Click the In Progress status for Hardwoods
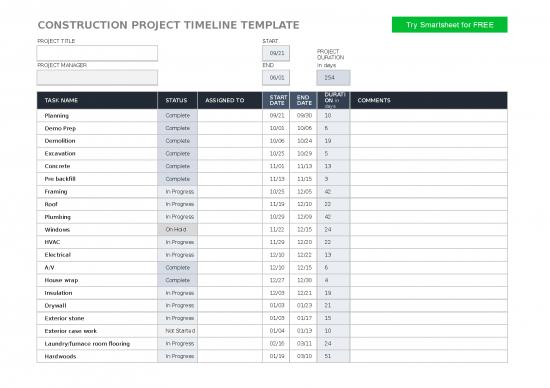This screenshot has height=388, width=550. (x=177, y=356)
